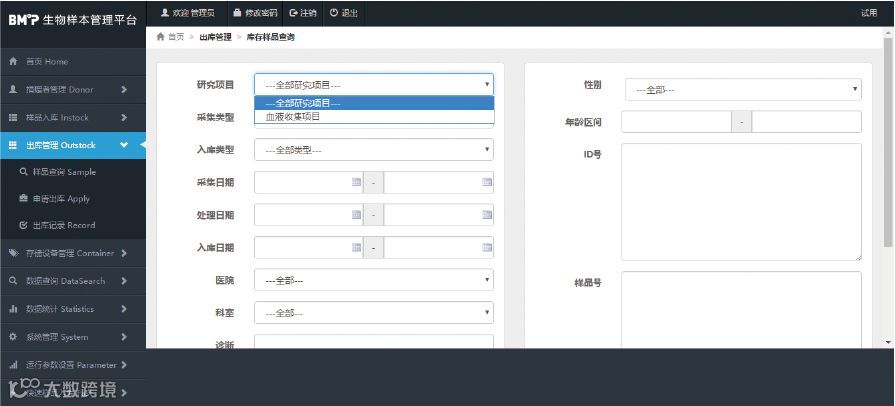Click the home icon in breadcrumb
Image resolution: width=895 pixels, height=406 pixels.
pyautogui.click(x=160, y=37)
